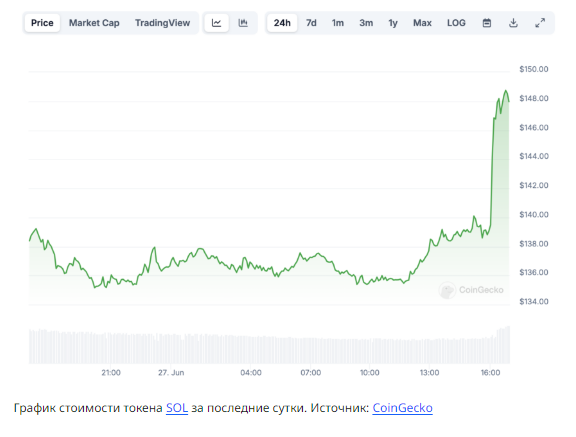Click the volume bars below the chart
This screenshot has width=576, height=437.
(x=269, y=346)
